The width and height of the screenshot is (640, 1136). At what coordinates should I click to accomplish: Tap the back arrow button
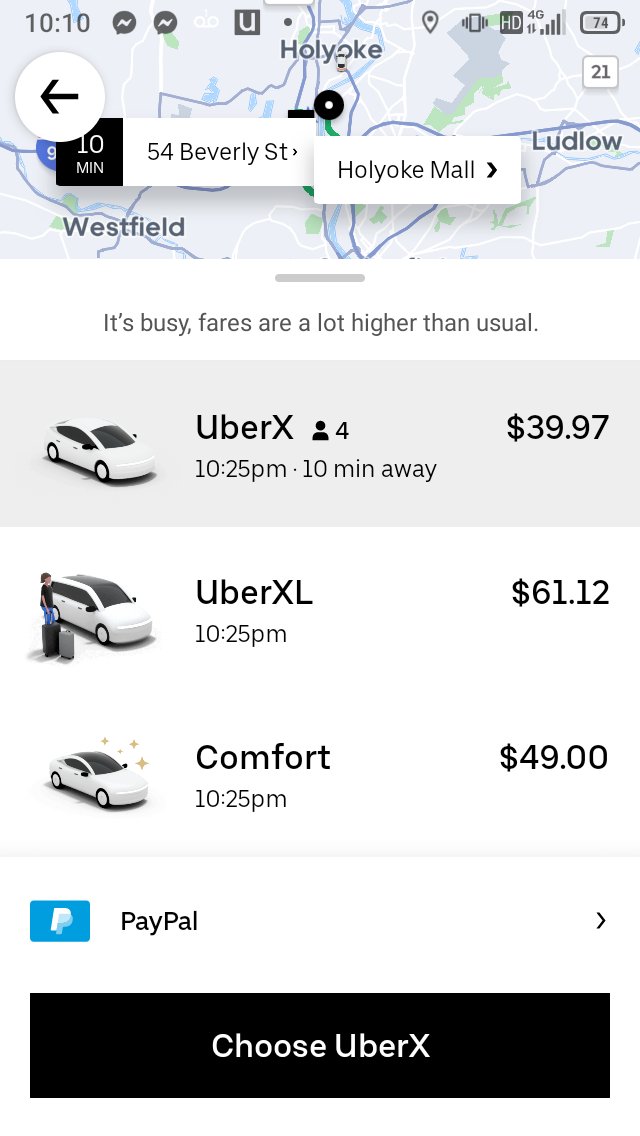click(60, 97)
